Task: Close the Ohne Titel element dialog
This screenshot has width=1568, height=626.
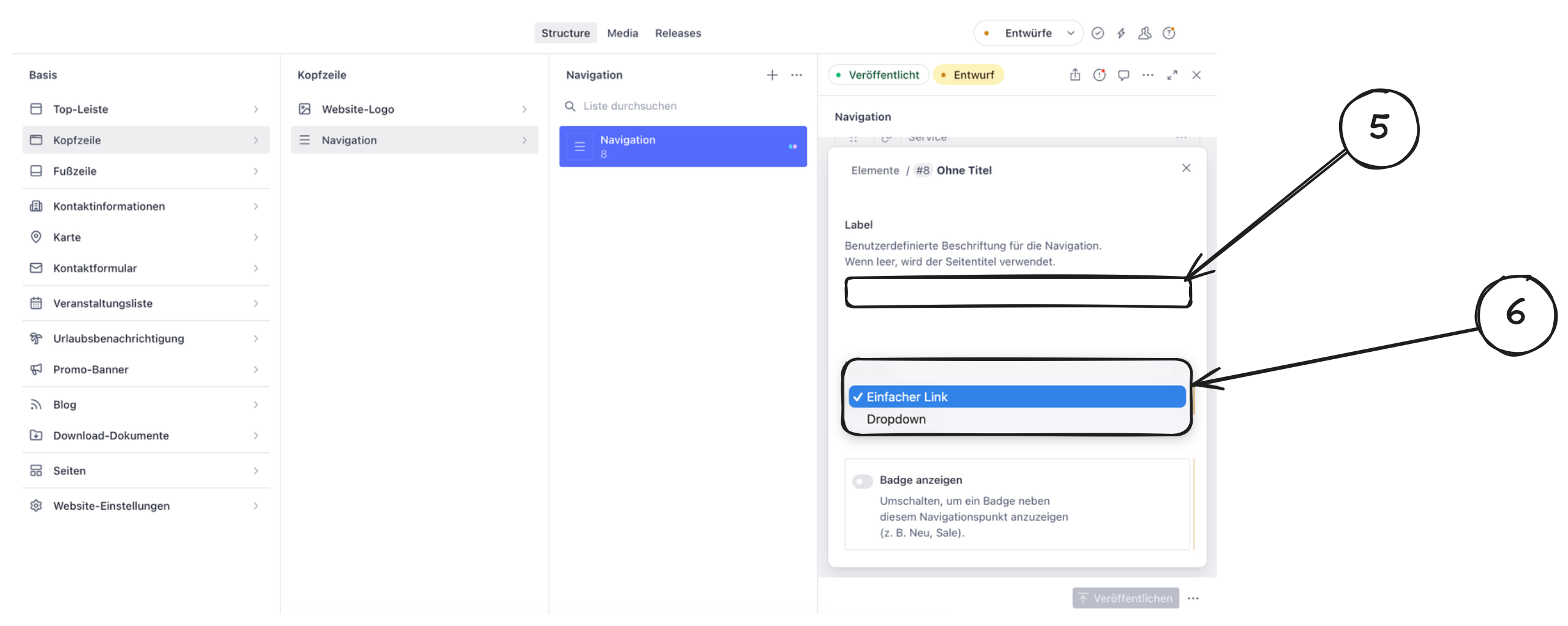Action: 1187,168
